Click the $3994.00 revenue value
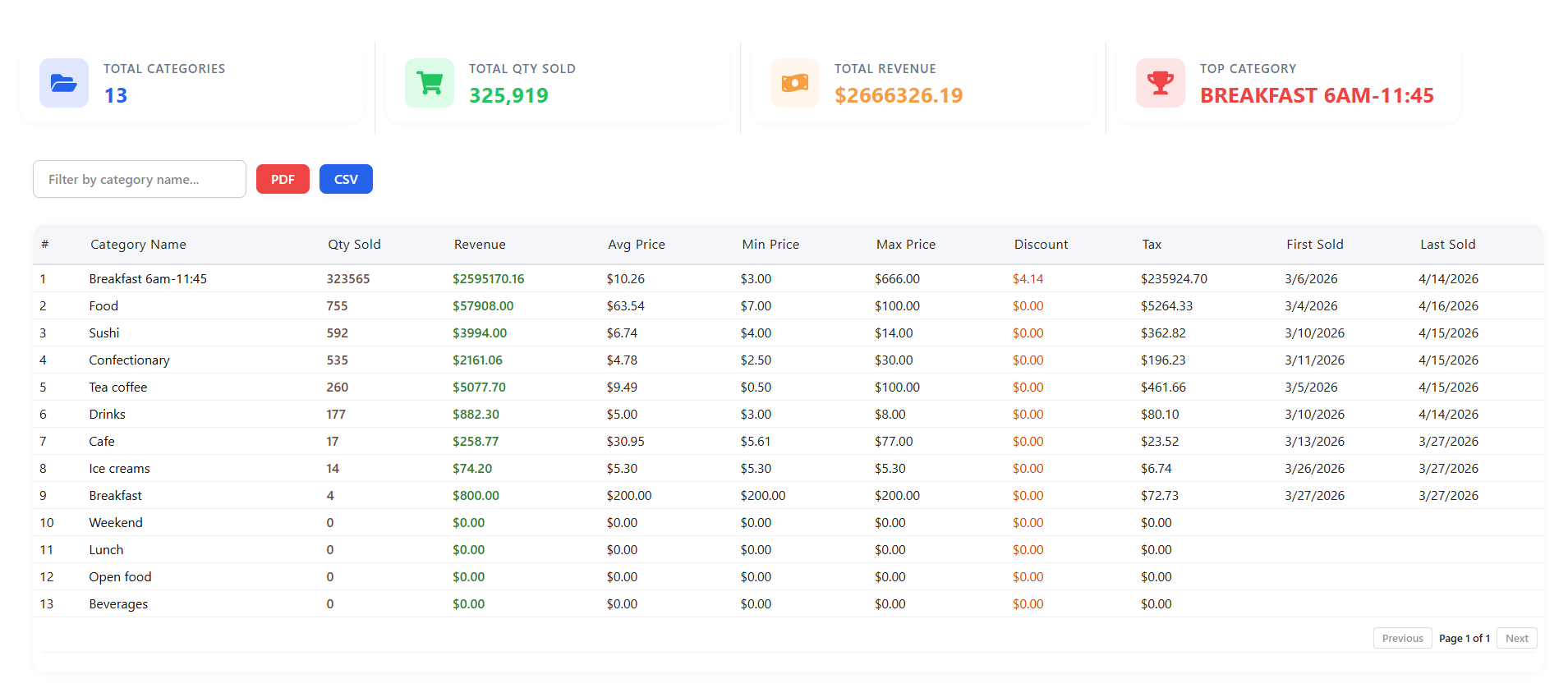 point(480,333)
